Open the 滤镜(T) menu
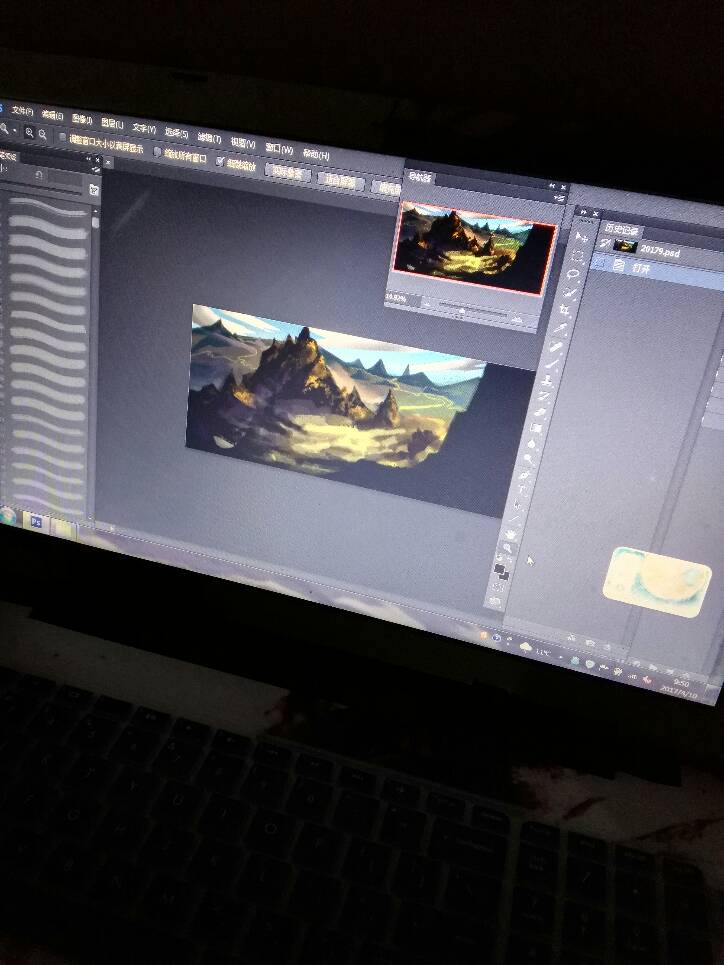Screen dimensions: 724x965 (x=209, y=138)
